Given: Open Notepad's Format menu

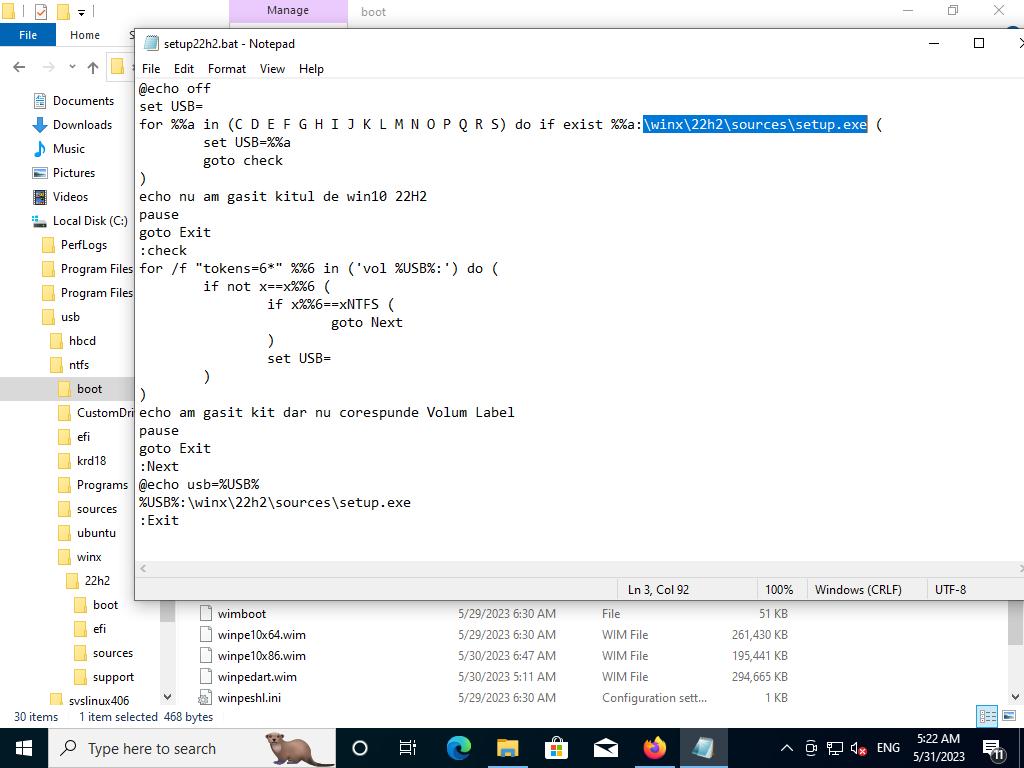Looking at the screenshot, I should click(x=226, y=69).
